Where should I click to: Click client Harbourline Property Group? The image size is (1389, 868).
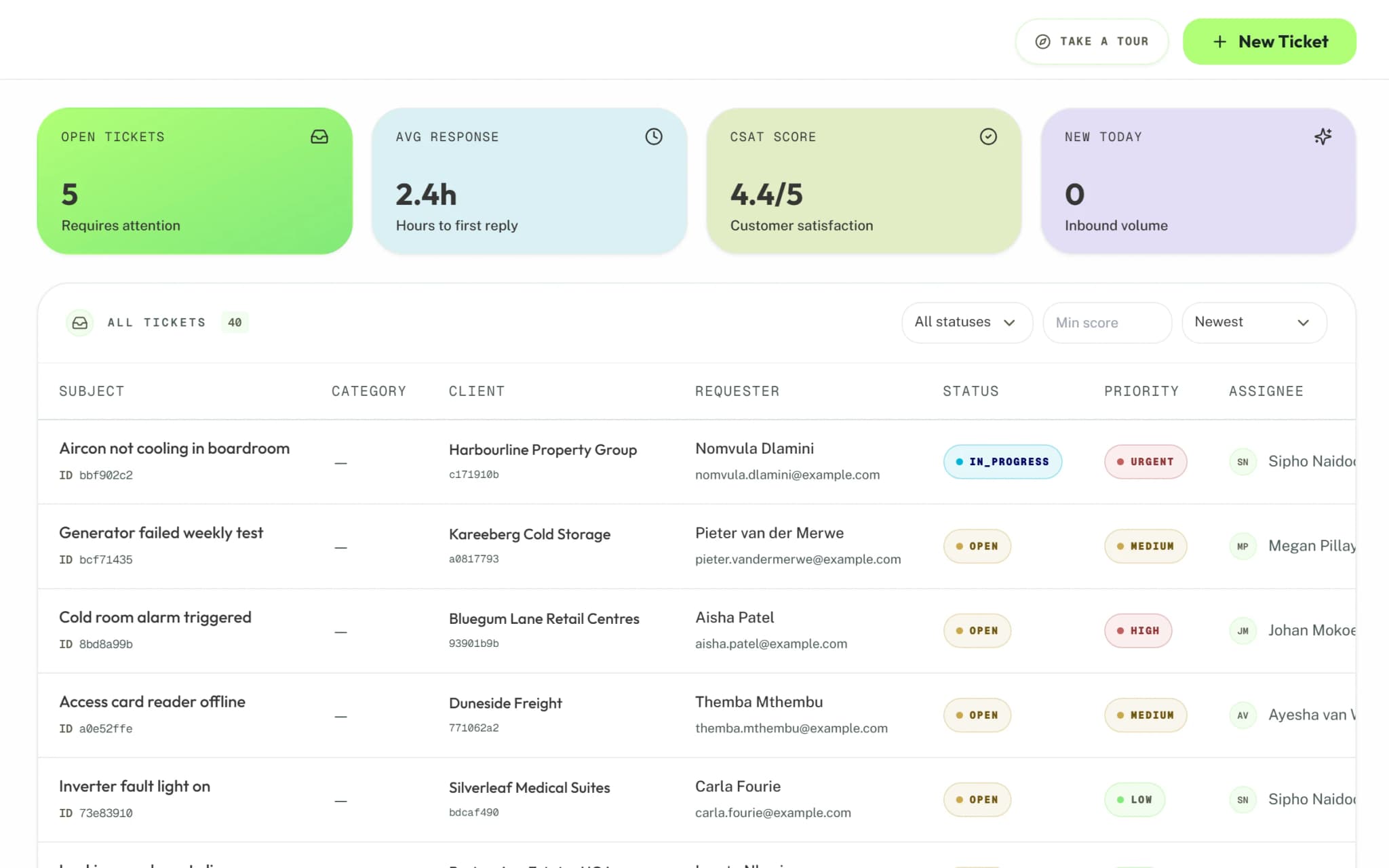coord(543,450)
